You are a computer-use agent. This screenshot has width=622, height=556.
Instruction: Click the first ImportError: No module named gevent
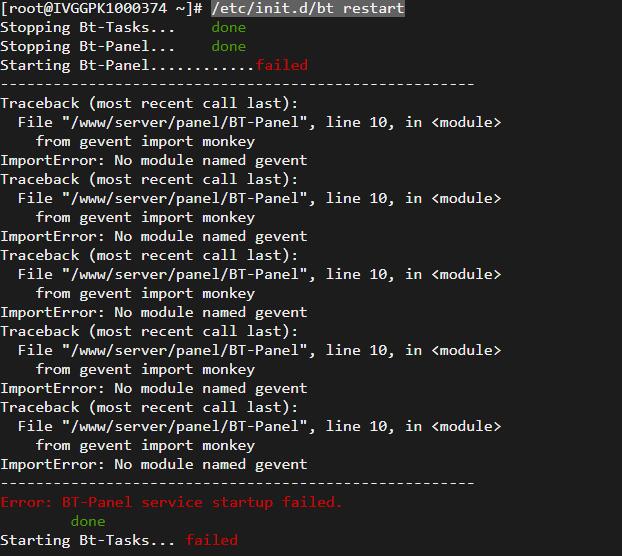tap(154, 161)
